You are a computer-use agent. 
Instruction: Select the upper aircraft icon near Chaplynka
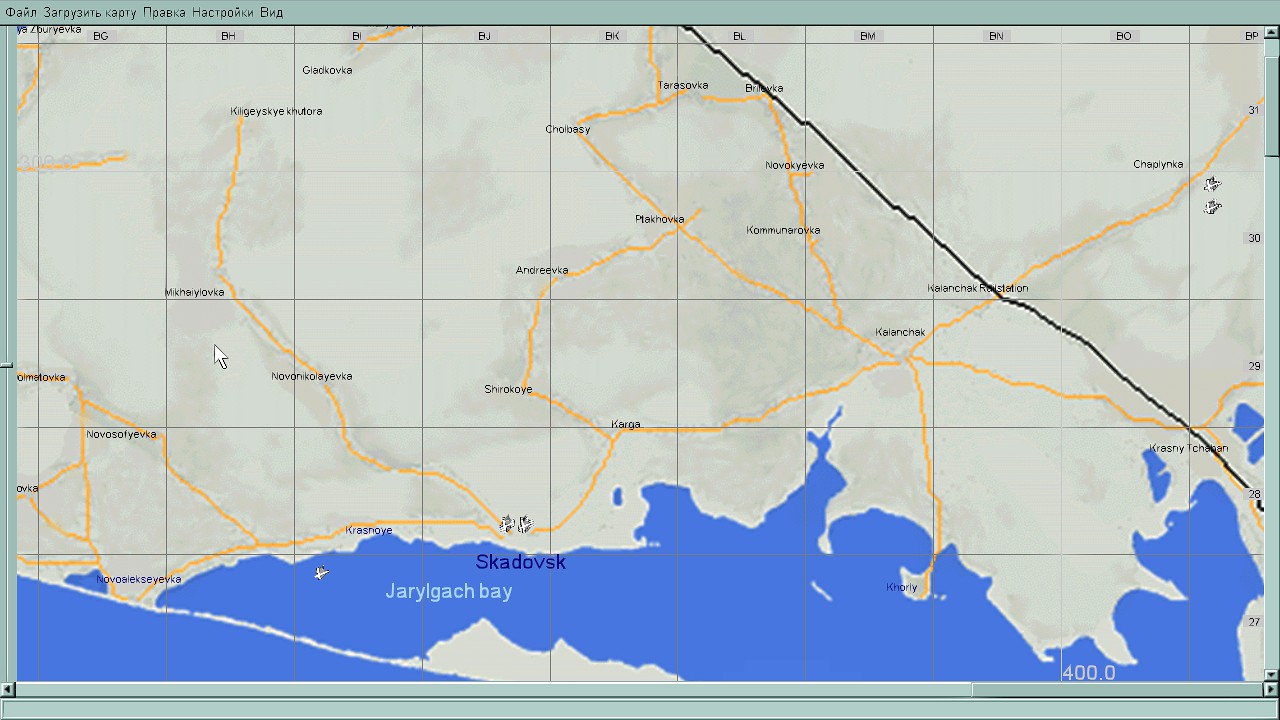point(1212,185)
